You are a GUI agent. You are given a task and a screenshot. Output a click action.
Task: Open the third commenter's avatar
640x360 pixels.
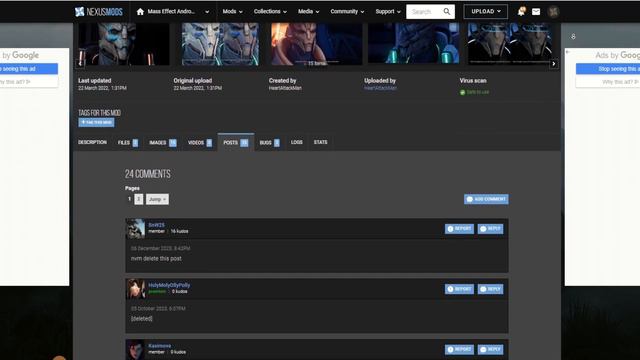point(136,350)
